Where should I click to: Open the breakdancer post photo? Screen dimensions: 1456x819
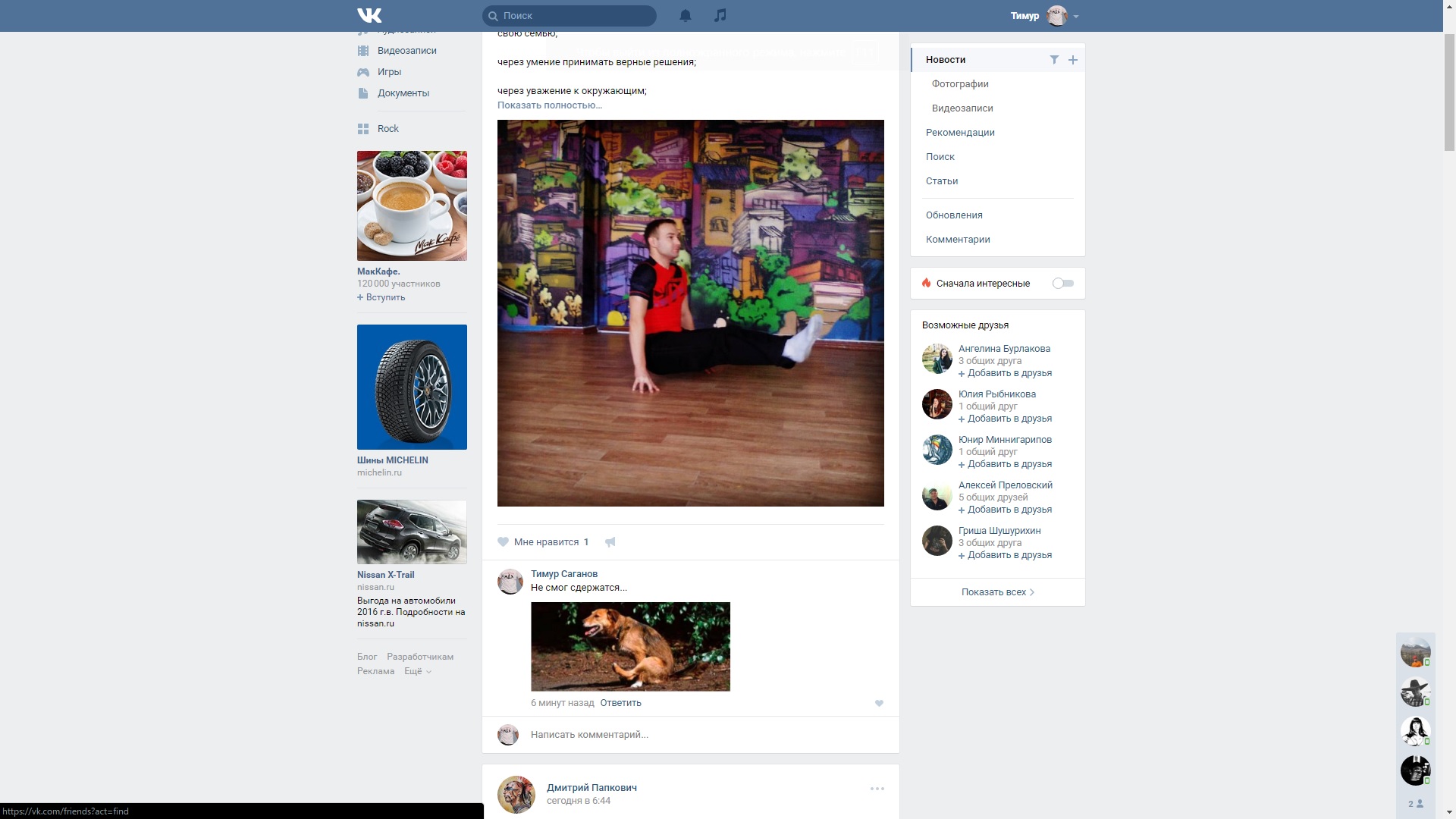(x=691, y=313)
